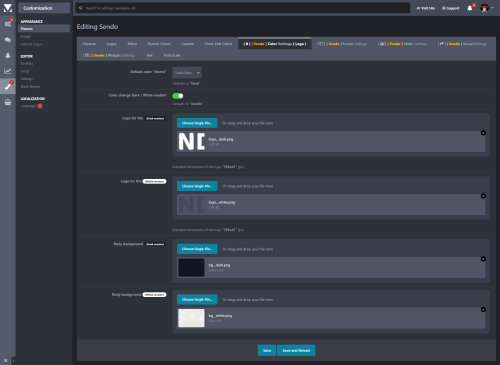Click the Visit Site link

tap(426, 8)
